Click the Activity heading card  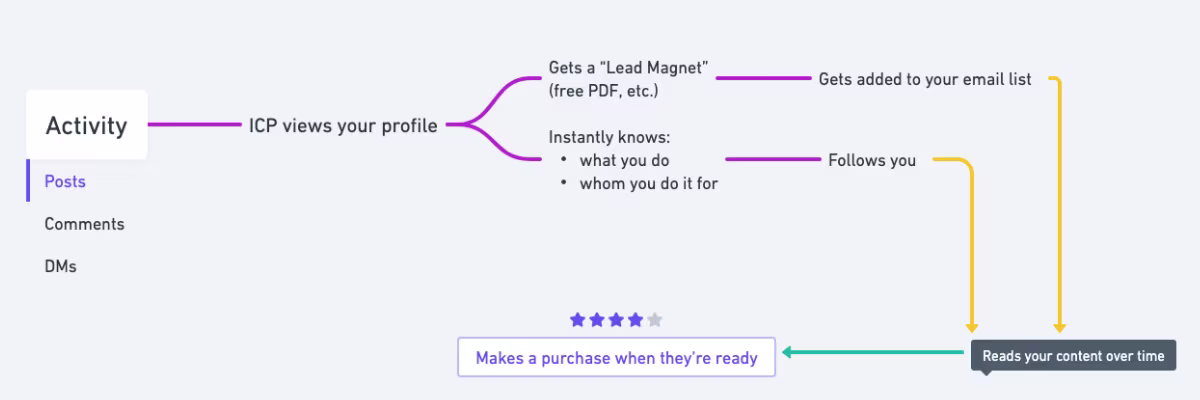pyautogui.click(x=87, y=125)
